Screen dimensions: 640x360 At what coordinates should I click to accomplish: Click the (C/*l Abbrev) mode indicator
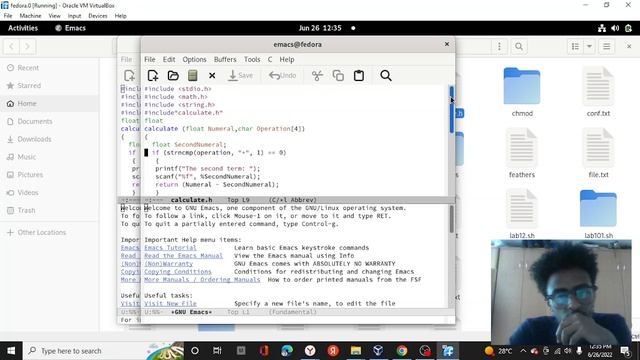pyautogui.click(x=293, y=200)
